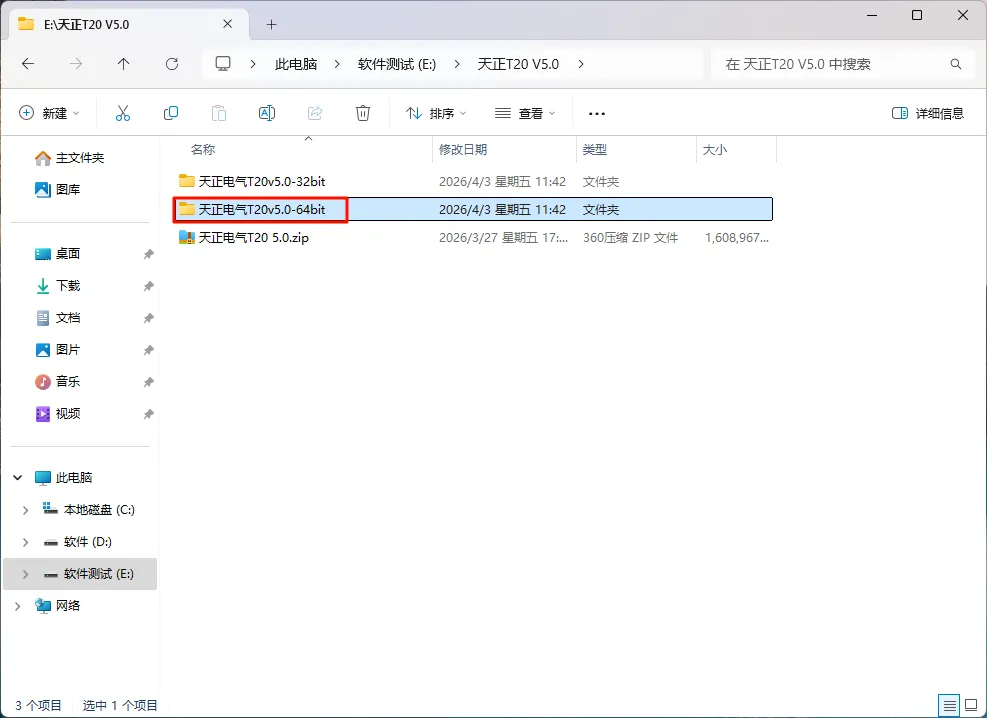Screen dimensions: 987x718
Task: Open the See more ellipsis menu
Action: [597, 114]
